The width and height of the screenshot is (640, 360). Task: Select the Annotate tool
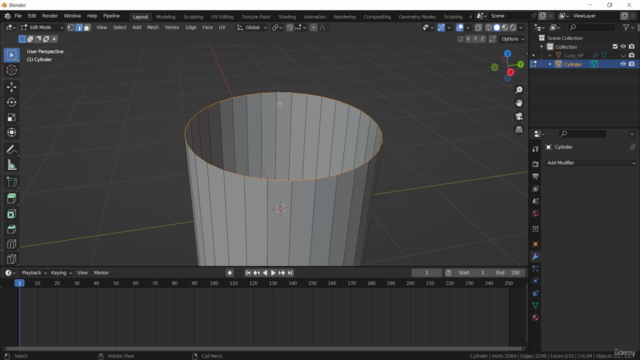[x=11, y=150]
